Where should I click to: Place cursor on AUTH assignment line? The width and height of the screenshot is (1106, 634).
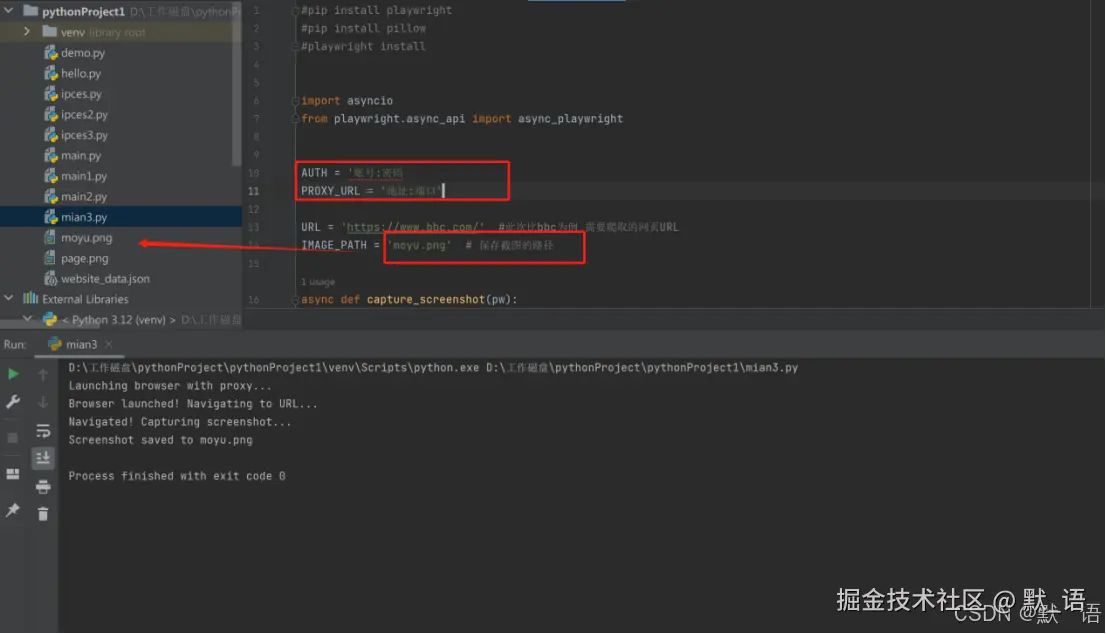(352, 173)
